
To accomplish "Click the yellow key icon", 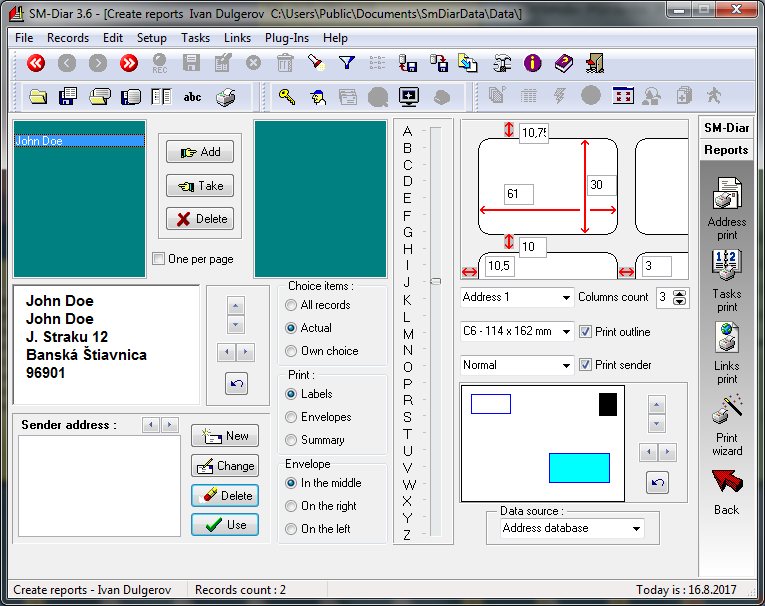I will point(287,97).
